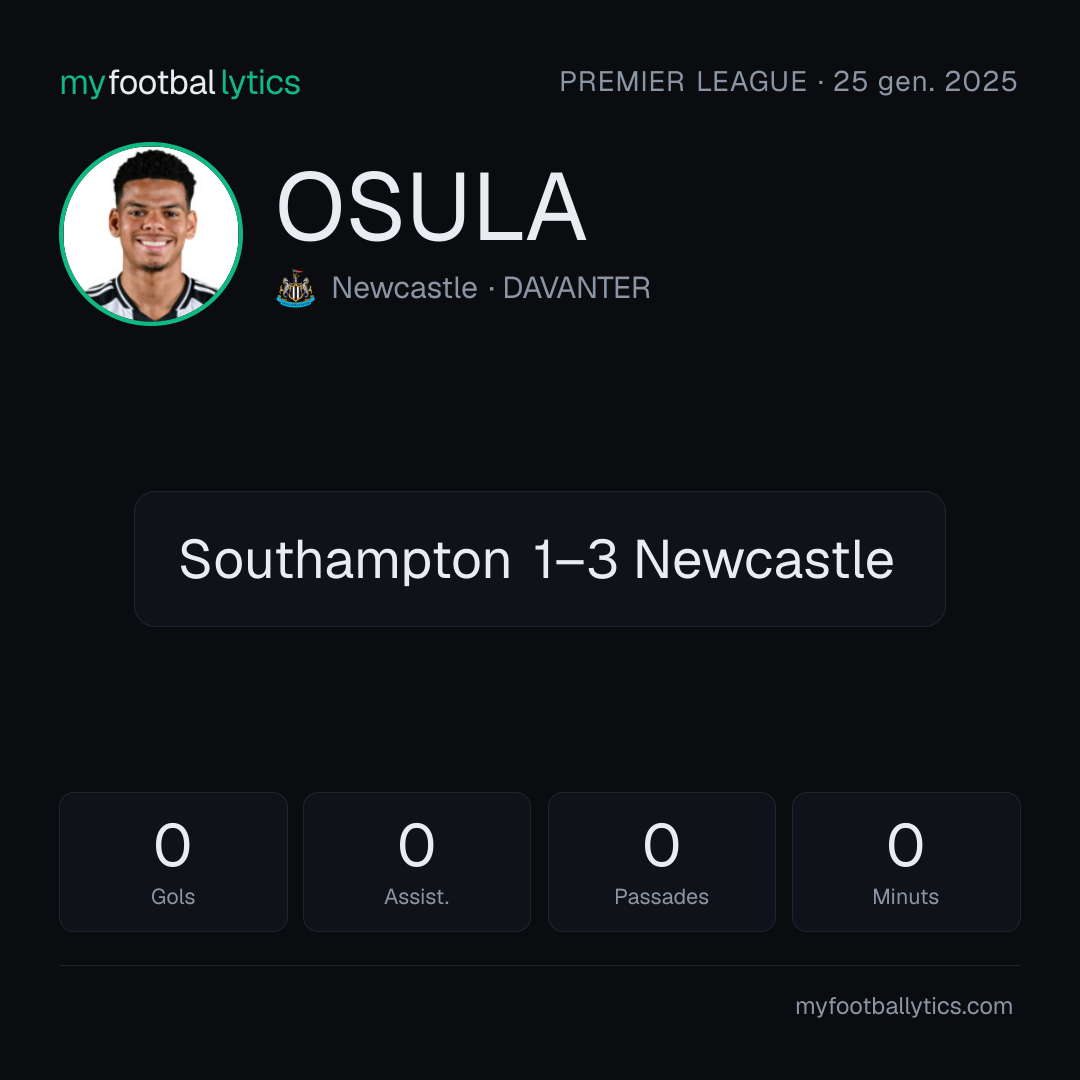Click the myfootballytics logo
Image resolution: width=1080 pixels, height=1080 pixels.
tap(180, 83)
